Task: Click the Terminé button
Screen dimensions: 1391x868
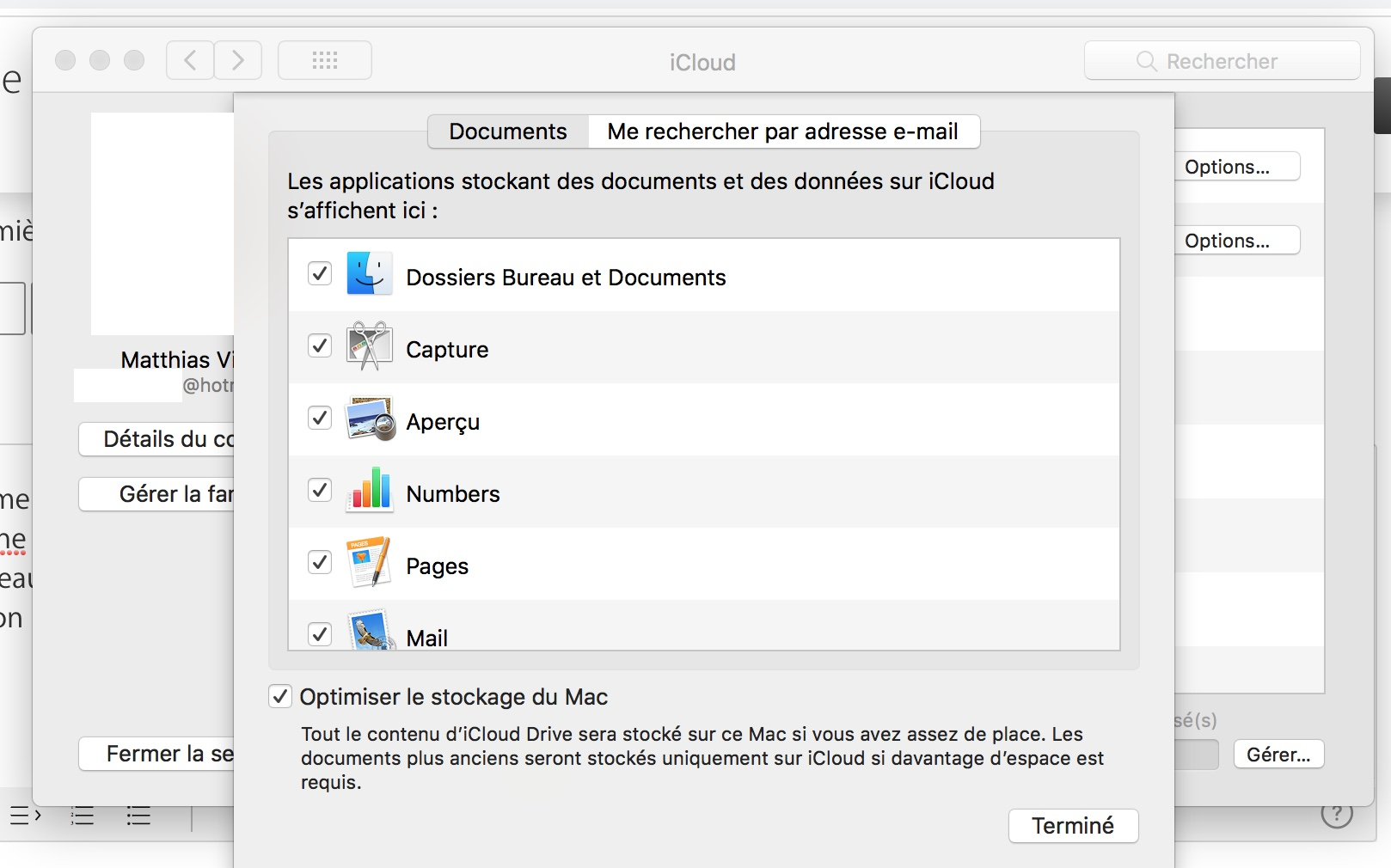Action: coord(1073,826)
